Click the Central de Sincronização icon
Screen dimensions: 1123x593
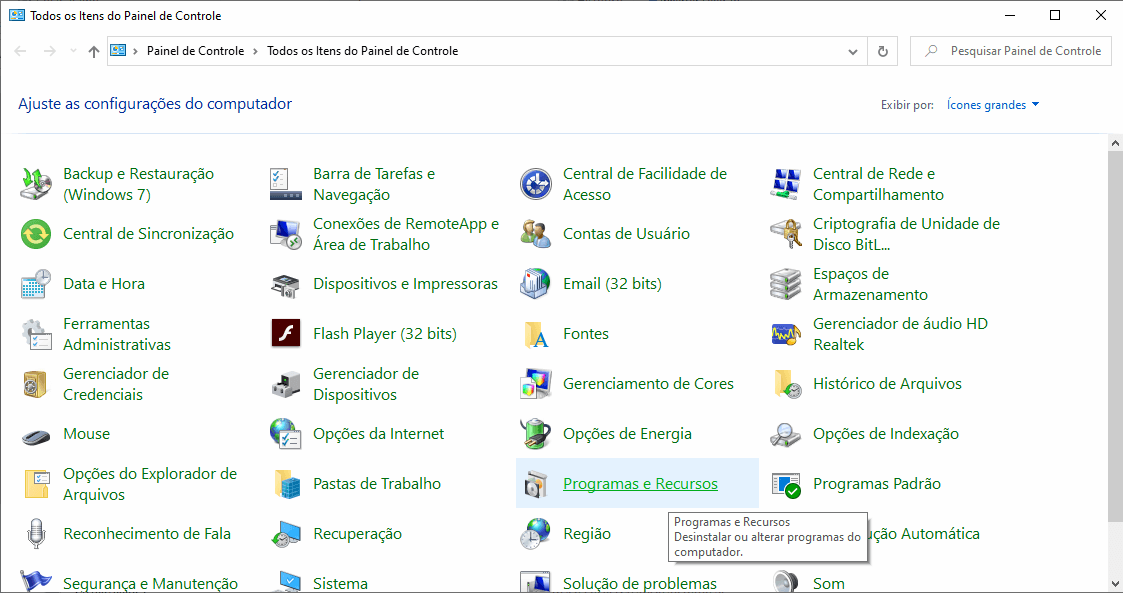pos(36,234)
